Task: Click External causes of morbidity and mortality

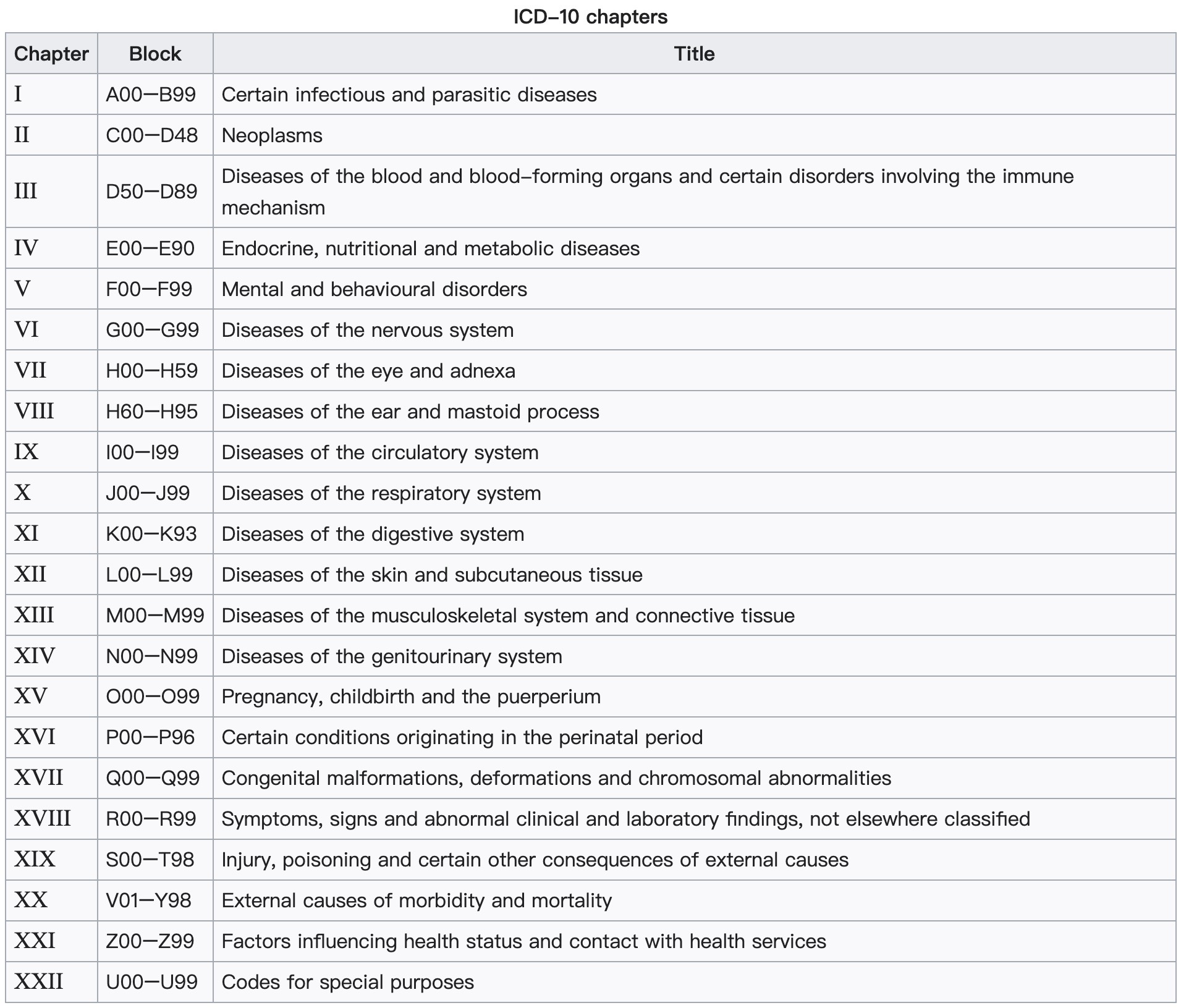Action: (417, 900)
